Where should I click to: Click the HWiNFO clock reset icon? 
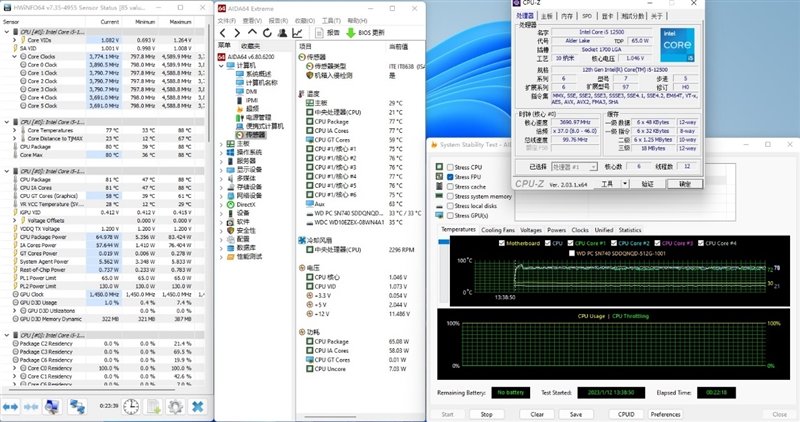(x=131, y=407)
